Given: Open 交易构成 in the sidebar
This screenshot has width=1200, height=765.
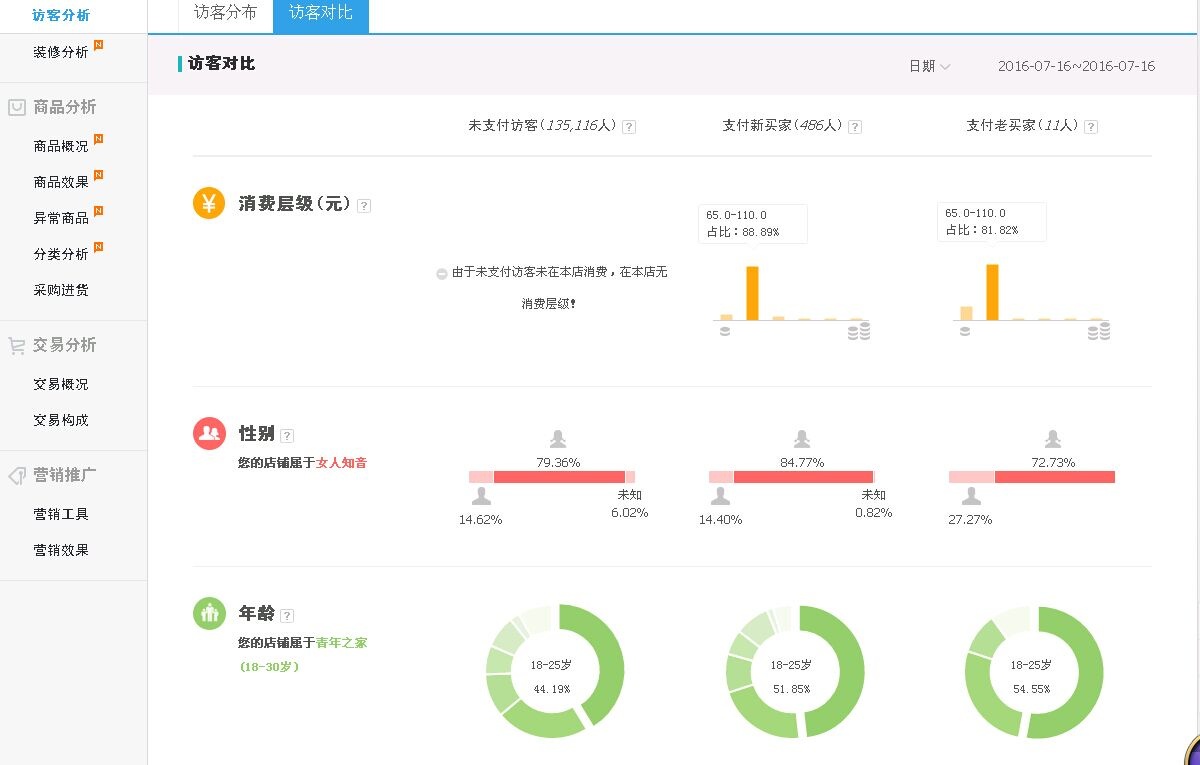Looking at the screenshot, I should pos(61,420).
